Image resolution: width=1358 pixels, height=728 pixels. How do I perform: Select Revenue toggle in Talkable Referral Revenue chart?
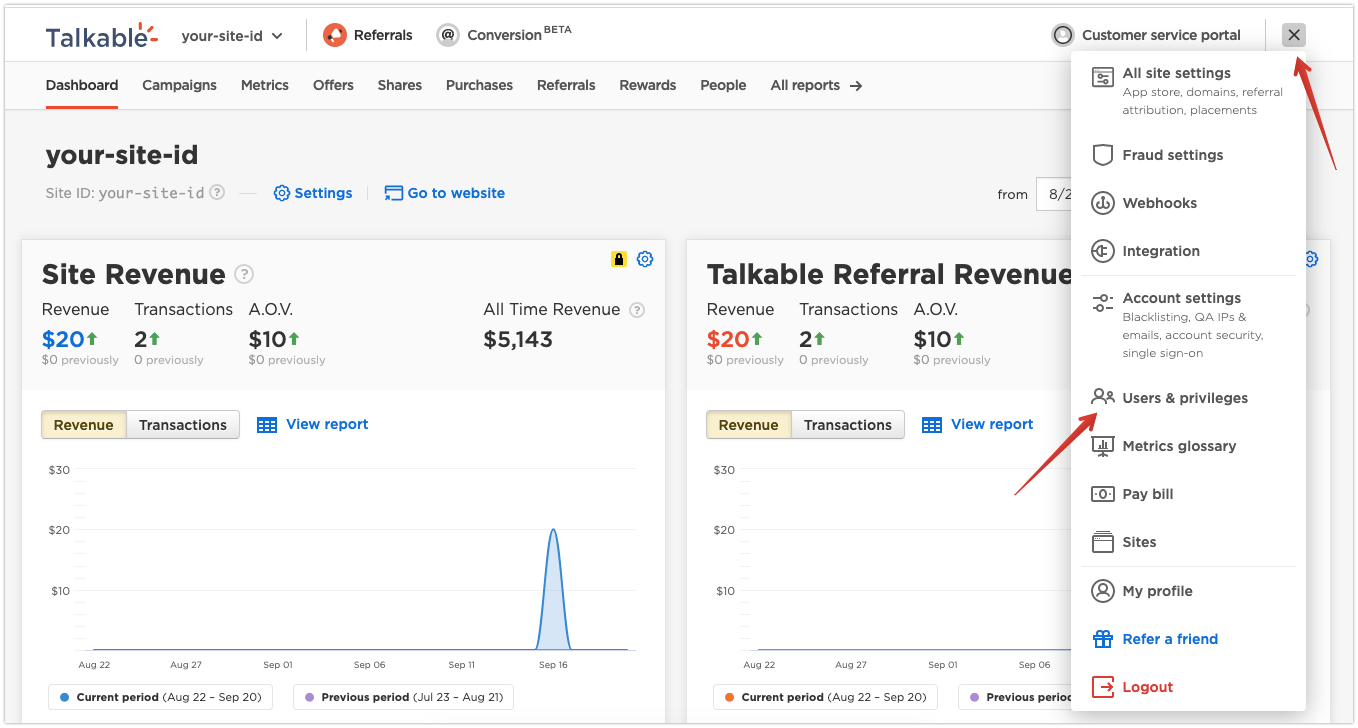(x=749, y=425)
